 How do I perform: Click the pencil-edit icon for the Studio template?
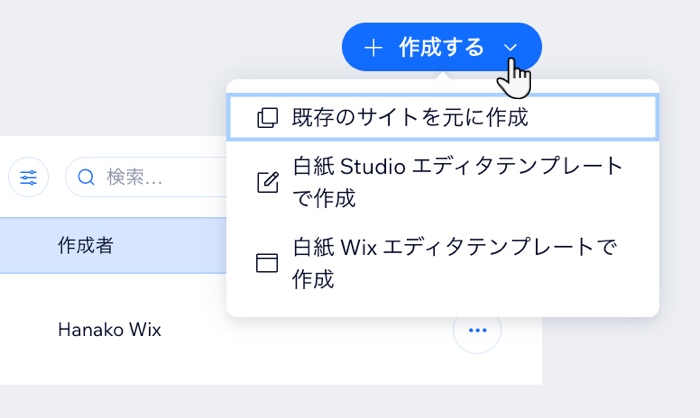tap(267, 182)
